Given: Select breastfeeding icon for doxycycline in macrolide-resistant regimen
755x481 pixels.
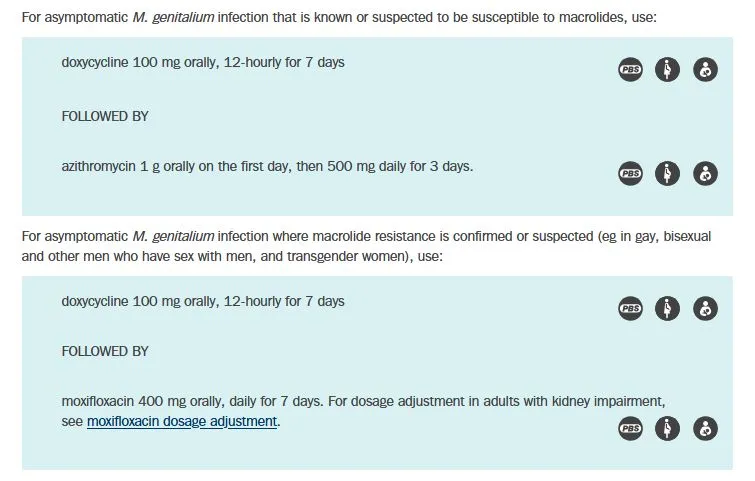Looking at the screenshot, I should 706,309.
